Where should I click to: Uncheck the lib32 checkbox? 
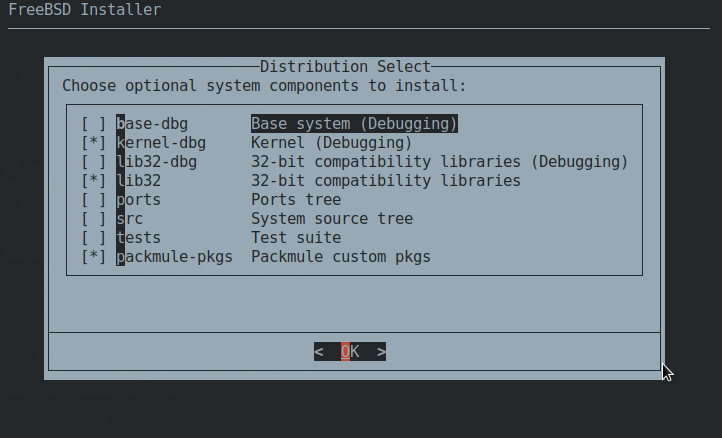pyautogui.click(x=94, y=181)
